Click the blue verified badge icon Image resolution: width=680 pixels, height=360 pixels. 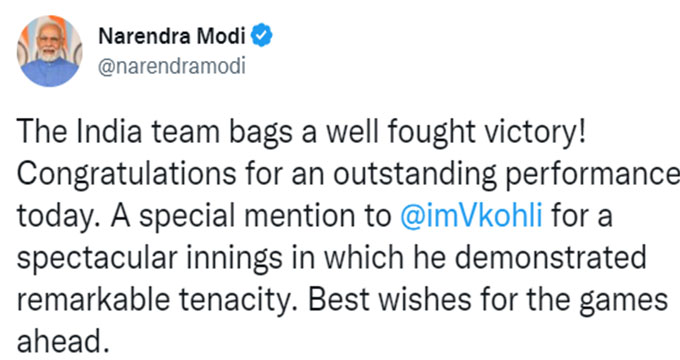(262, 36)
